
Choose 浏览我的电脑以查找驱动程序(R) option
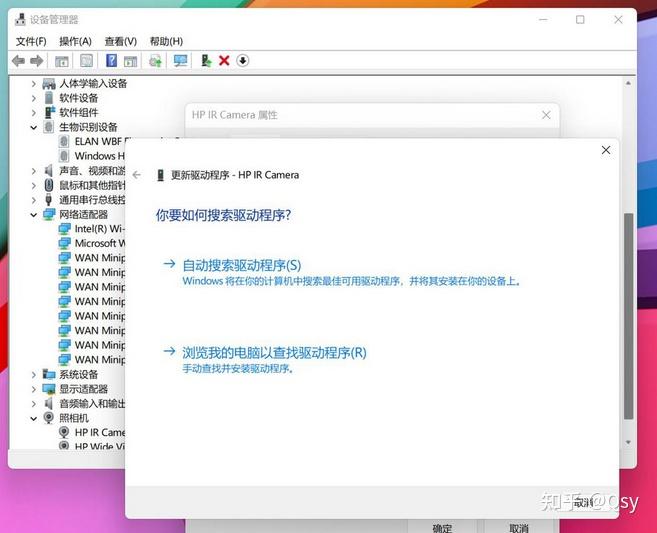[x=274, y=353]
